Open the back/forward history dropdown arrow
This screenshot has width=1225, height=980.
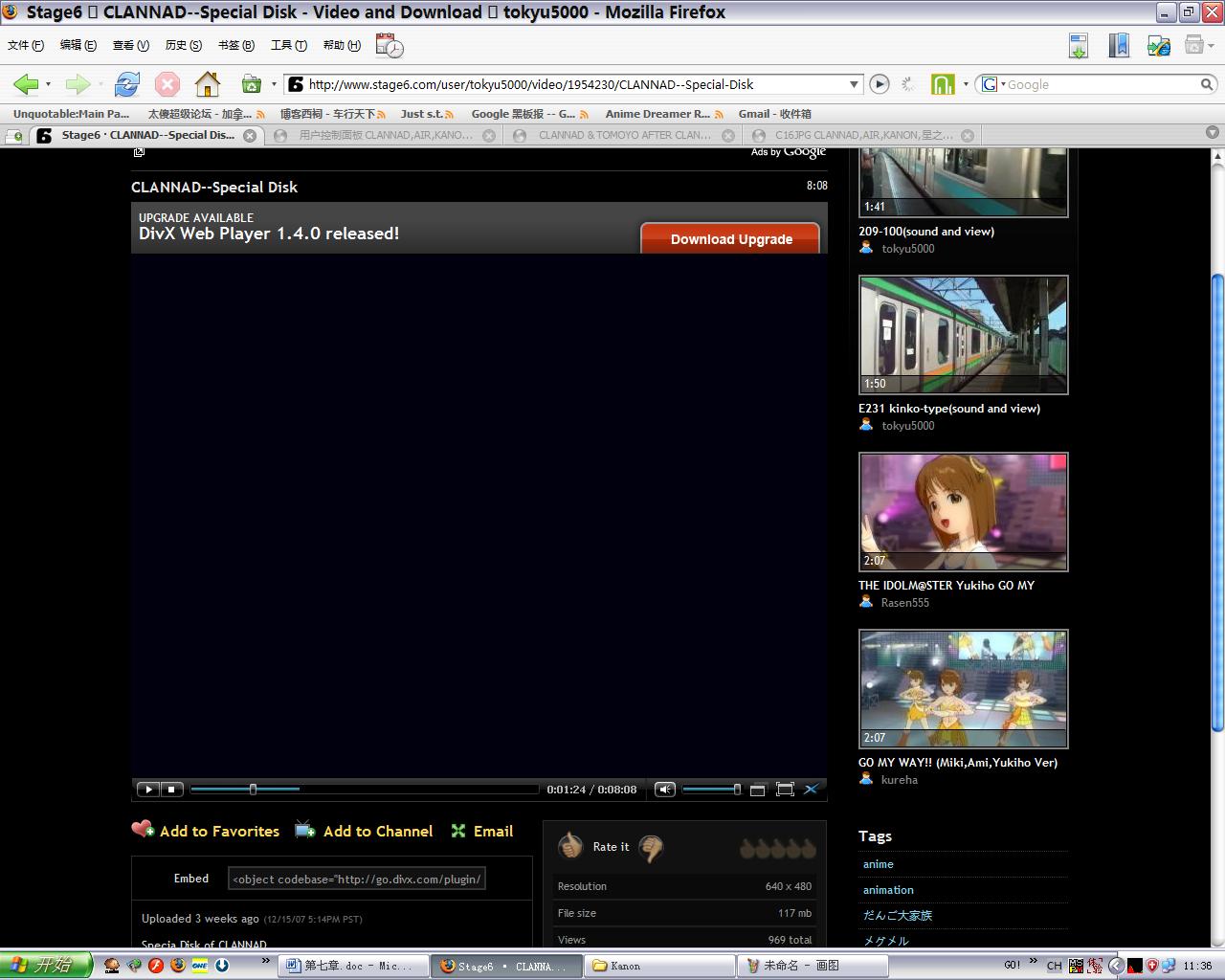[x=48, y=84]
